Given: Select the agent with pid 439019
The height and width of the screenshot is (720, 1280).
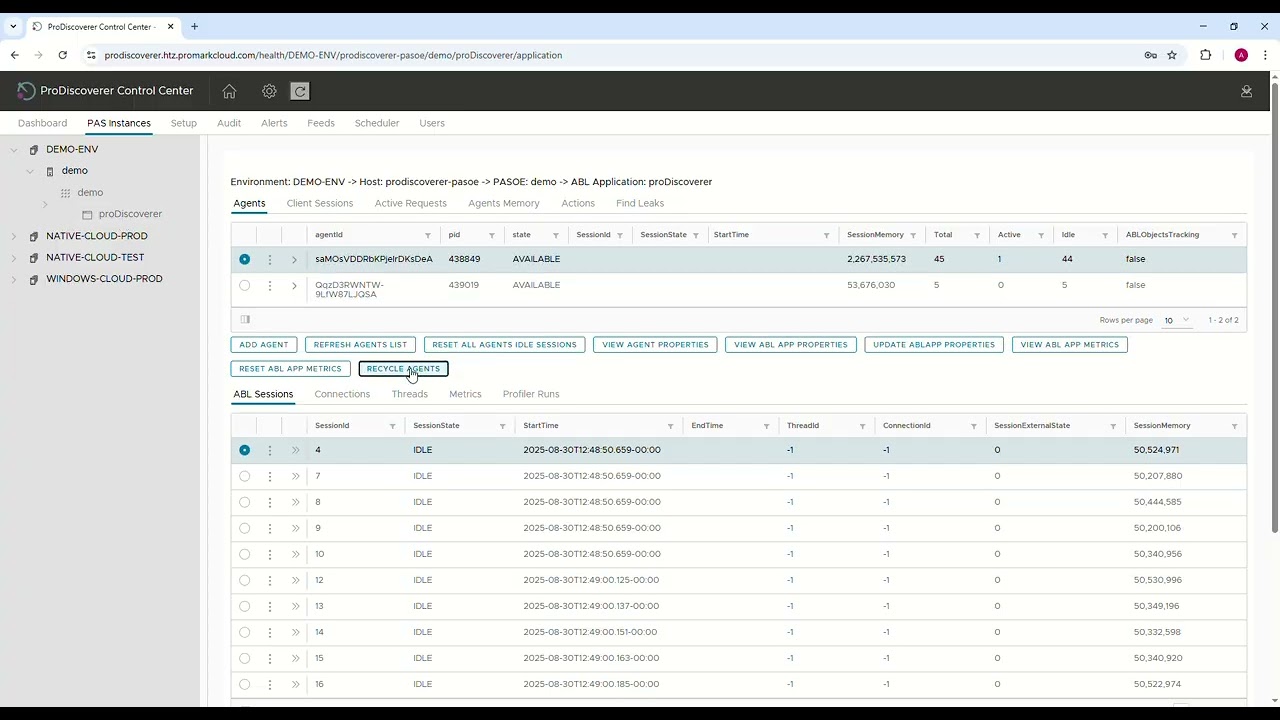Looking at the screenshot, I should (x=244, y=285).
